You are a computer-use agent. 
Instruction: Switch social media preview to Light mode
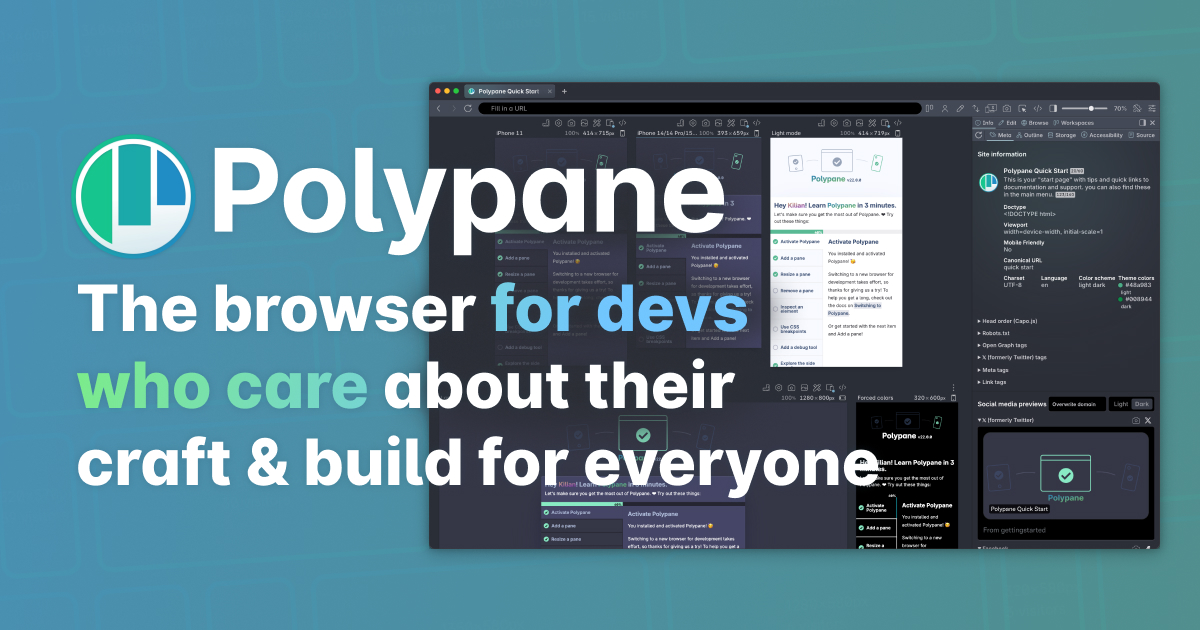1121,404
